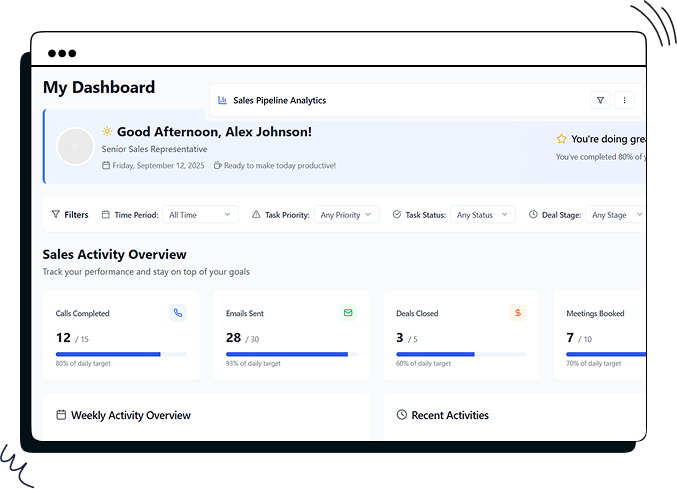Open the Task Status Any Status dropdown

click(x=483, y=215)
